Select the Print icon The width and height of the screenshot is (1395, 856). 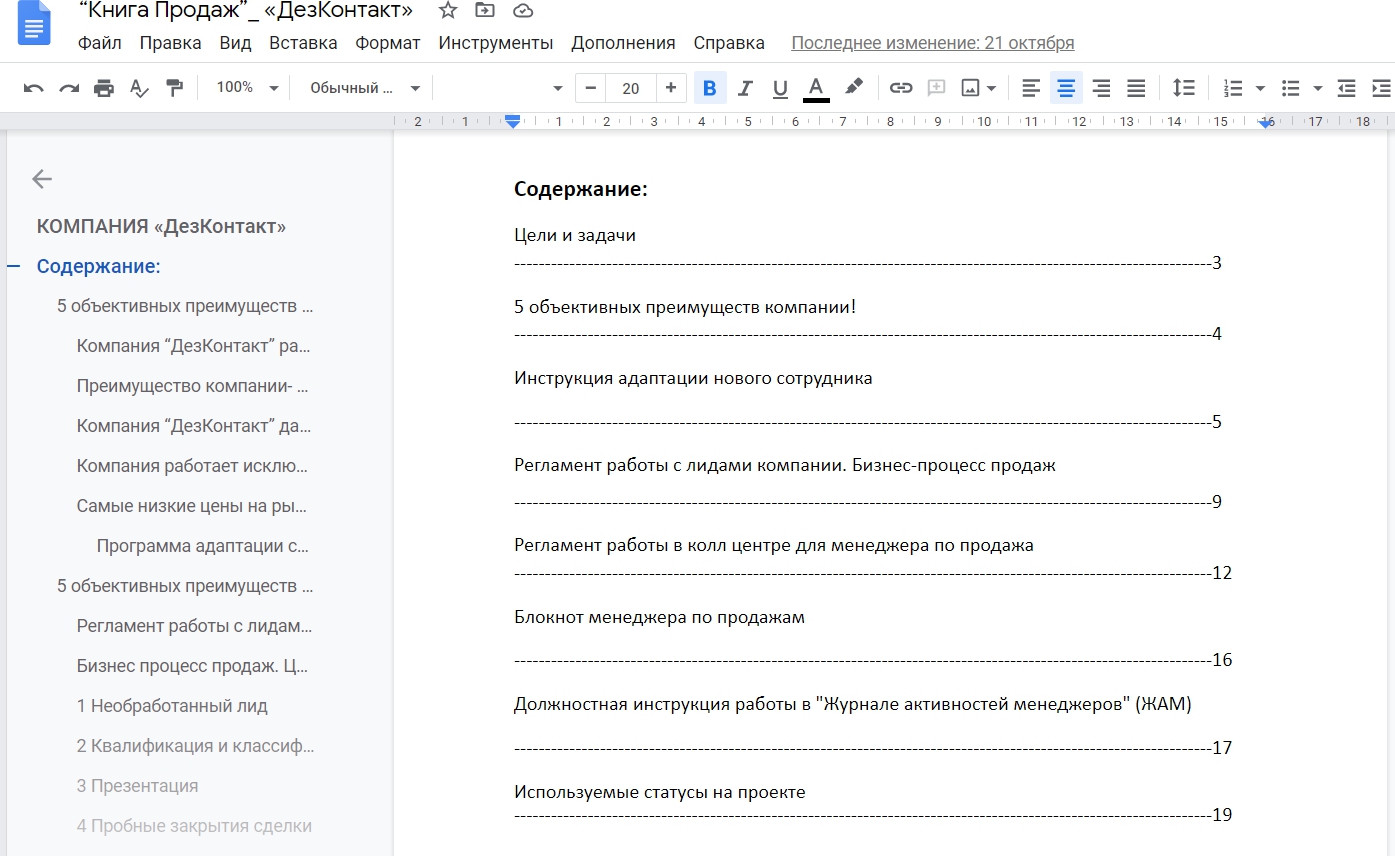[x=103, y=88]
